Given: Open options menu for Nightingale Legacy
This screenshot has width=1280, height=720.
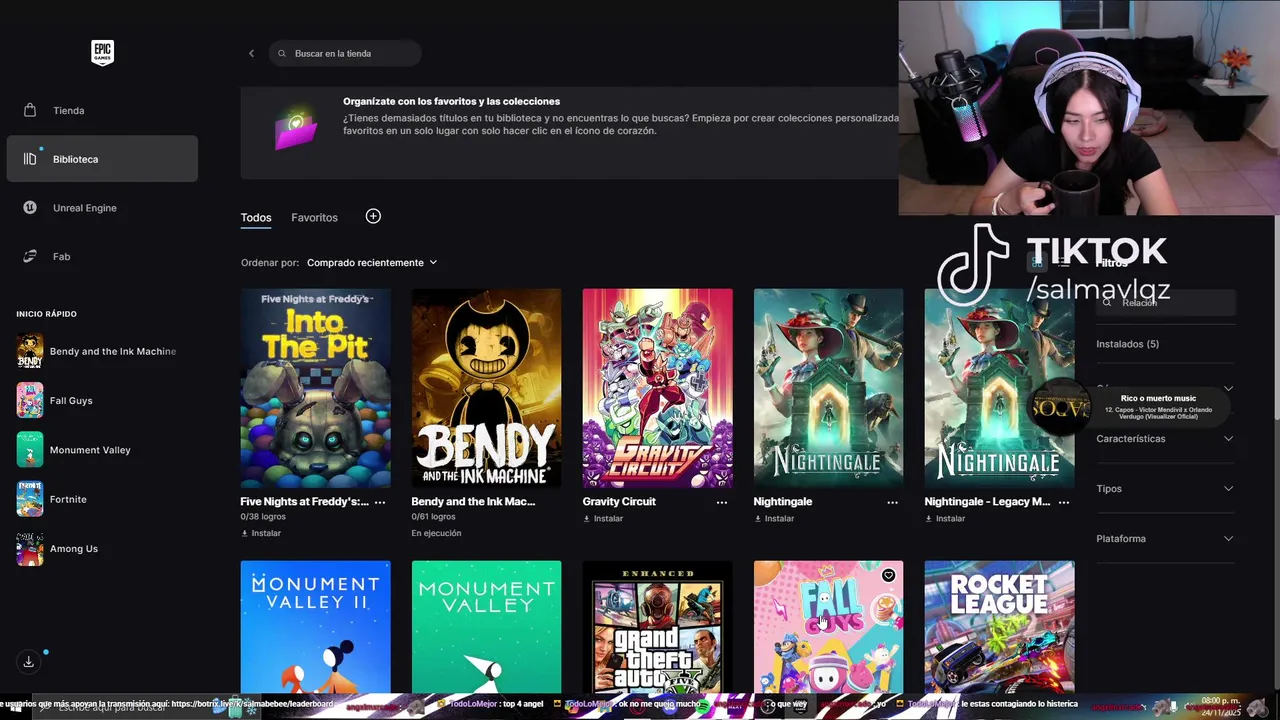Looking at the screenshot, I should tap(1064, 502).
